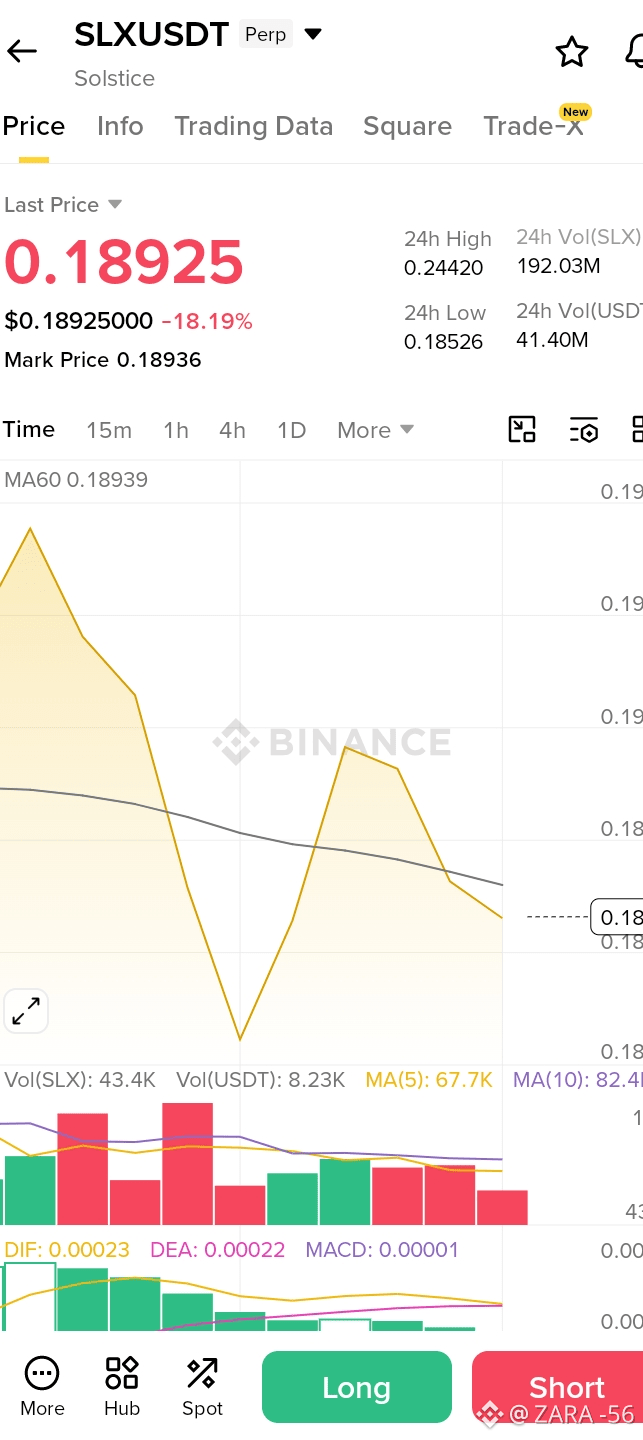Switch to Spot trading icon
This screenshot has width=643, height=1440.
pyautogui.click(x=202, y=1386)
